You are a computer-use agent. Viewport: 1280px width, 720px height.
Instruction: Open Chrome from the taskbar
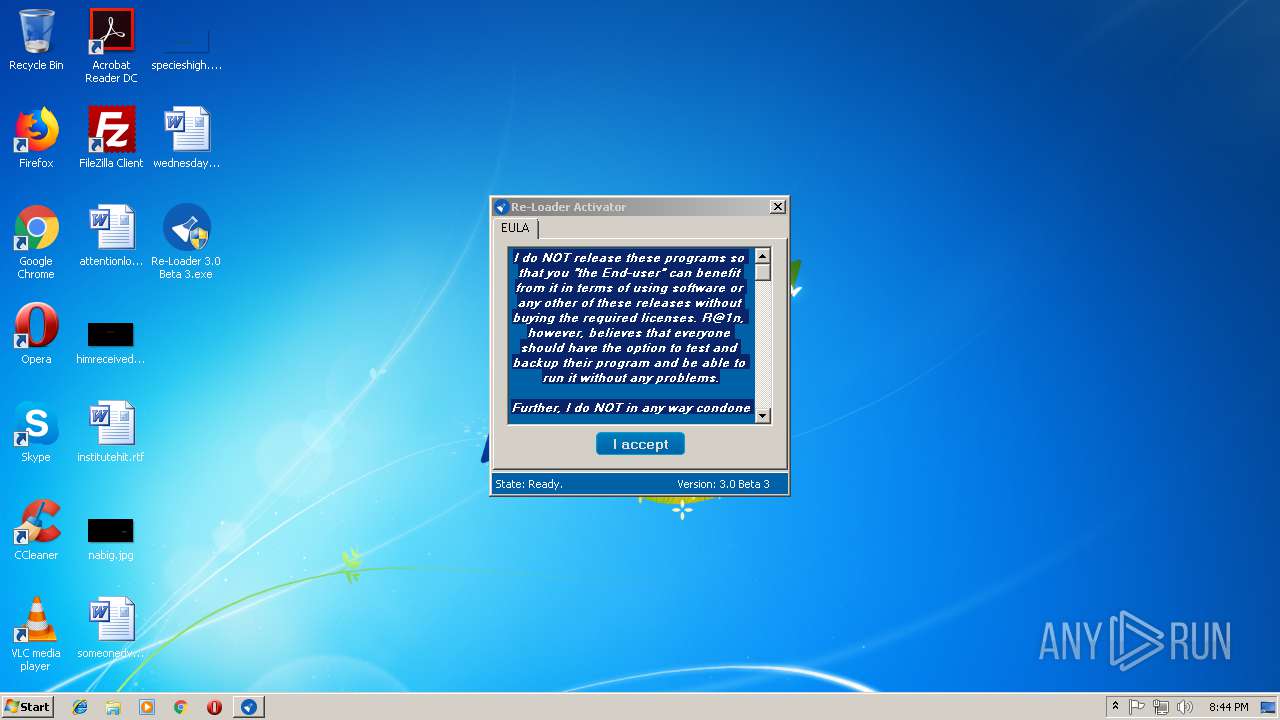click(181, 707)
